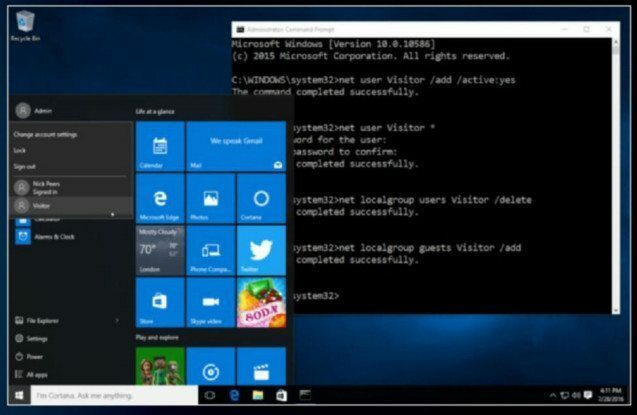Launch the Microsoft Edge tile

pyautogui.click(x=160, y=199)
